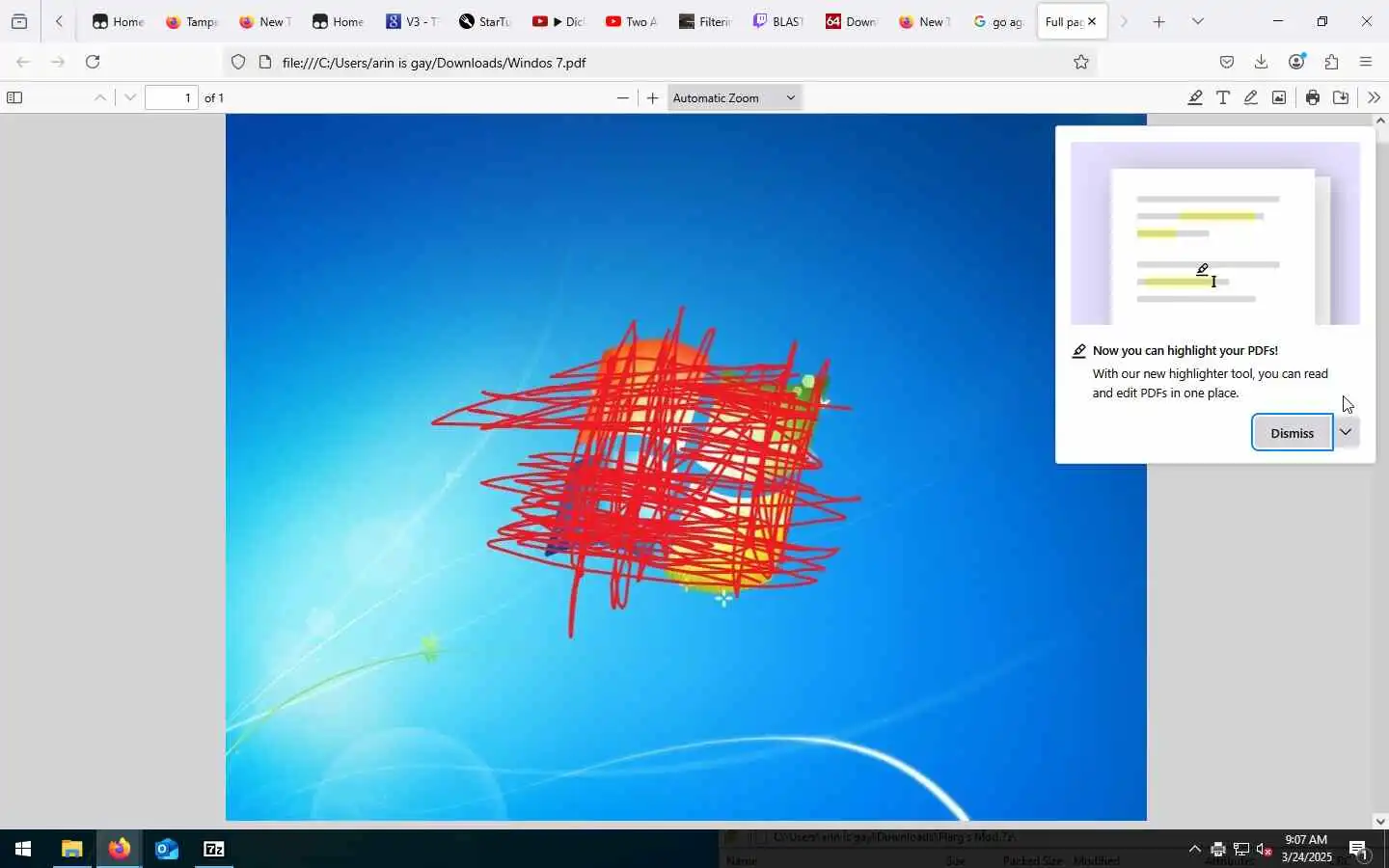The width and height of the screenshot is (1389, 868).
Task: Open Firefox application menu
Action: tap(1366, 62)
